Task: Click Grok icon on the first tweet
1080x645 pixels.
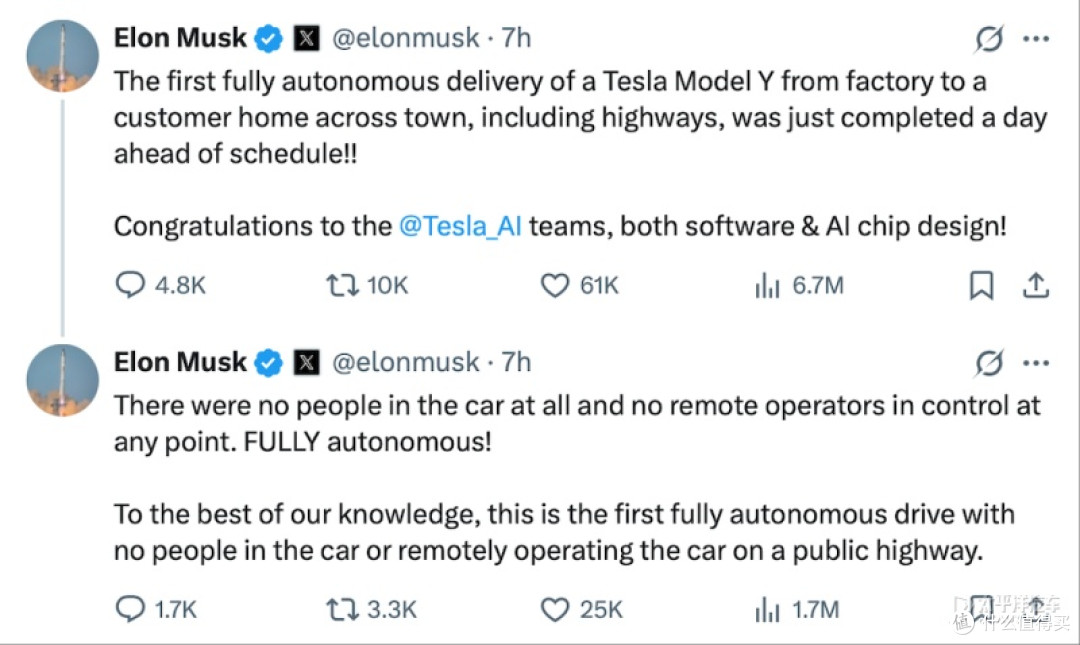Action: (989, 39)
